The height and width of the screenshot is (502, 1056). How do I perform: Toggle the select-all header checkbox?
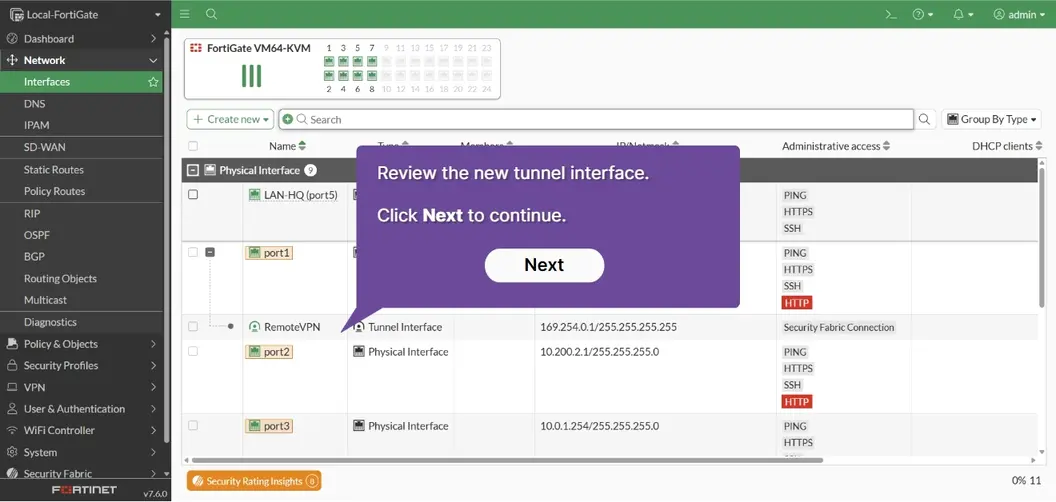193,146
